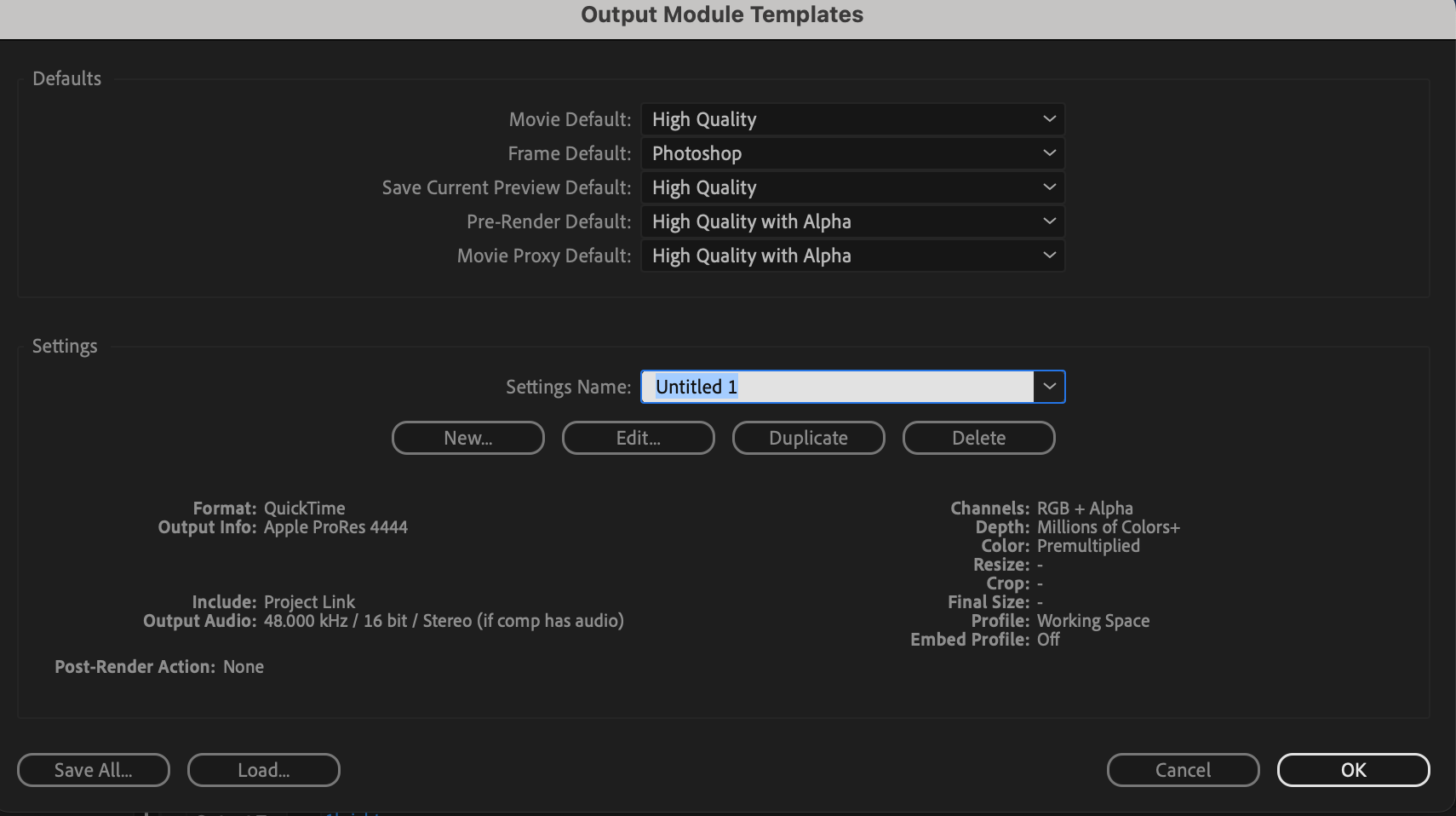1456x816 pixels.
Task: Open the Save Current Preview Default dropdown
Action: [x=852, y=187]
